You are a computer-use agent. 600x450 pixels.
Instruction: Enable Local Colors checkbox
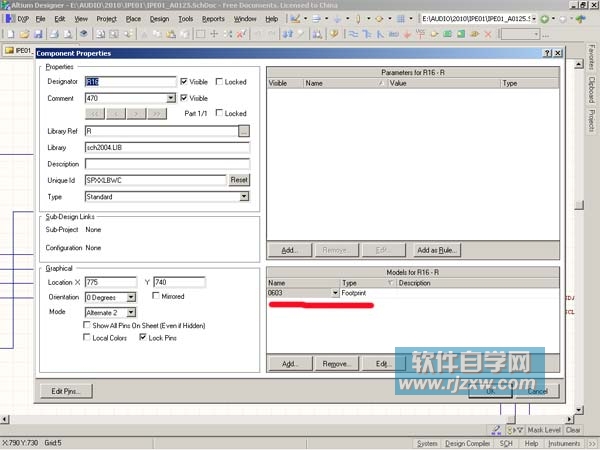(87, 338)
